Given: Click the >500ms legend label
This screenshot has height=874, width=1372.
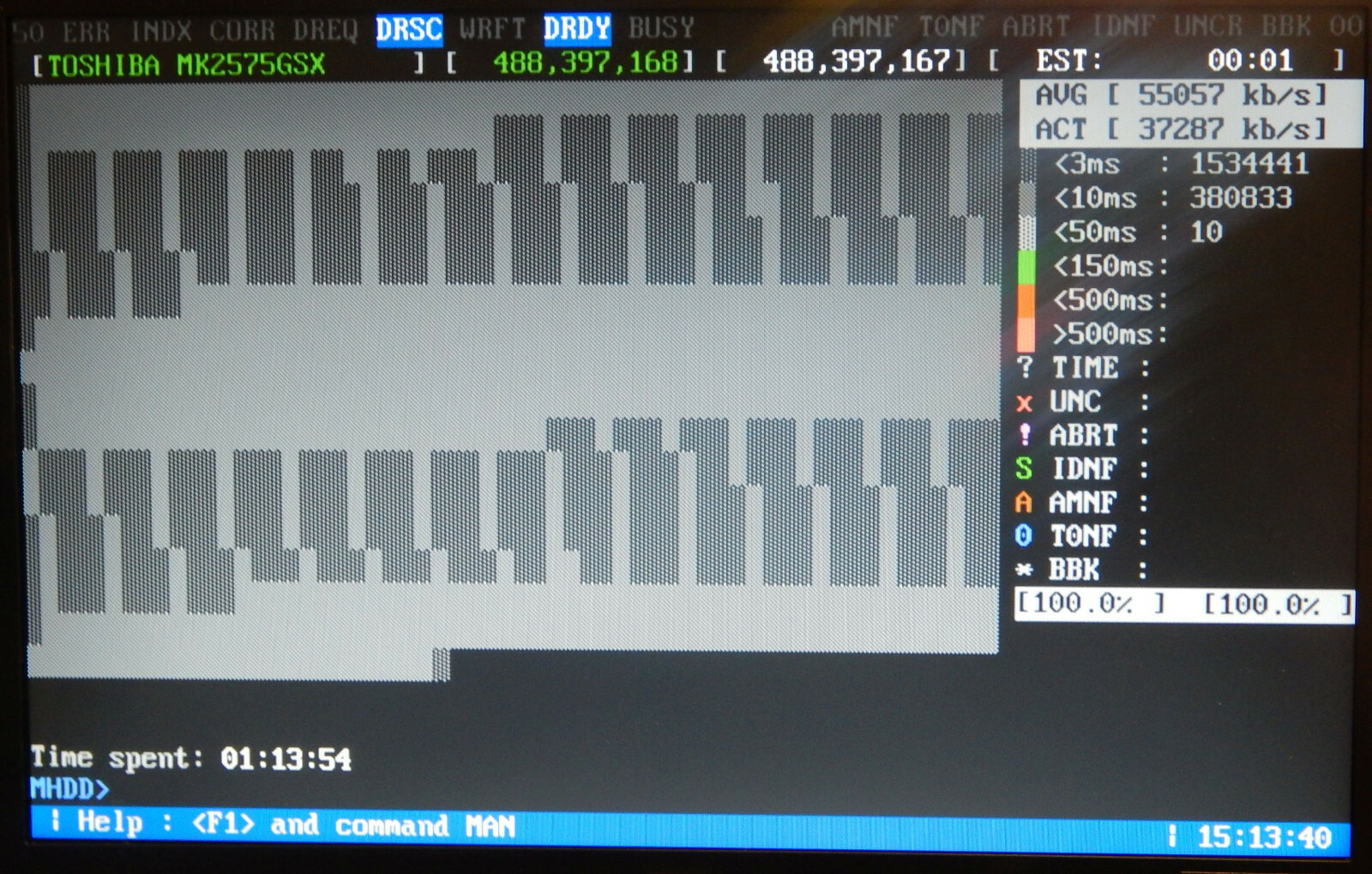Looking at the screenshot, I should (1110, 334).
